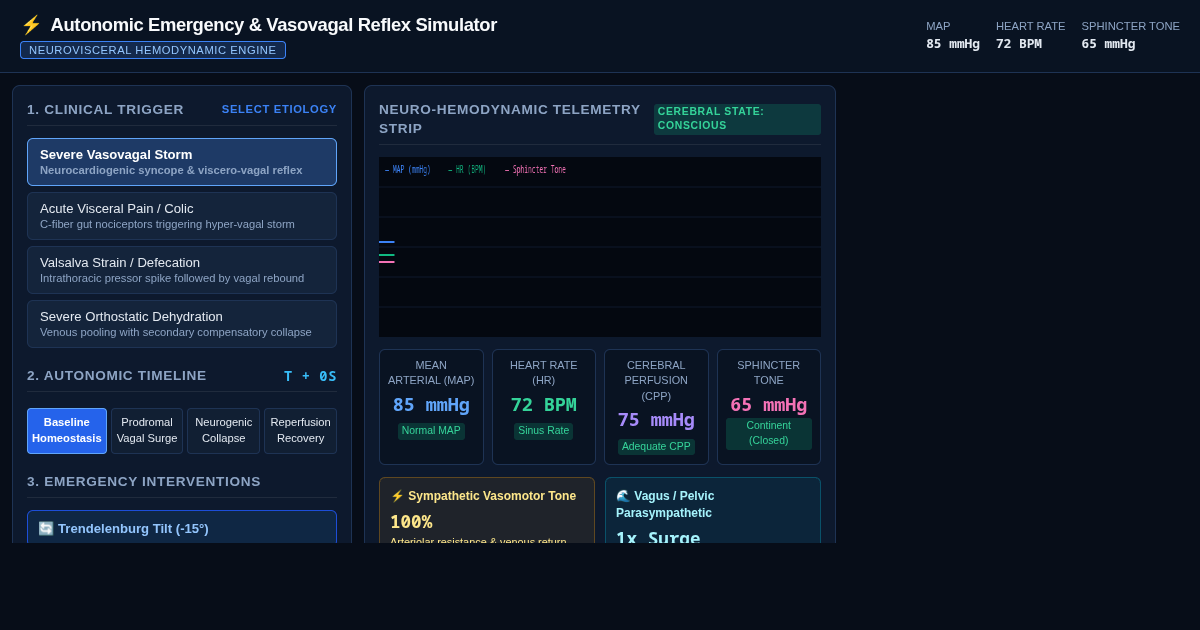Click header Sphincter Tone 65 mmHg readout
The height and width of the screenshot is (630, 1200).
tap(1130, 35)
